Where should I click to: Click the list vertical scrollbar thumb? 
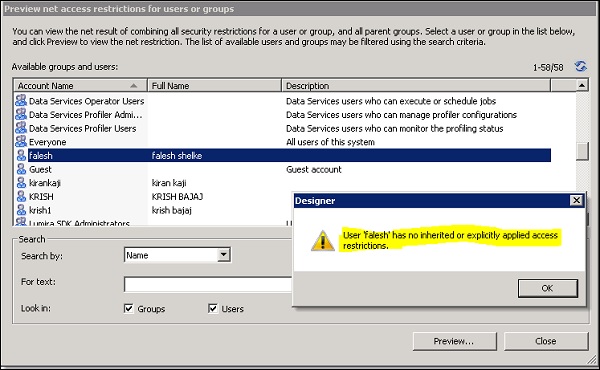pyautogui.click(x=582, y=152)
